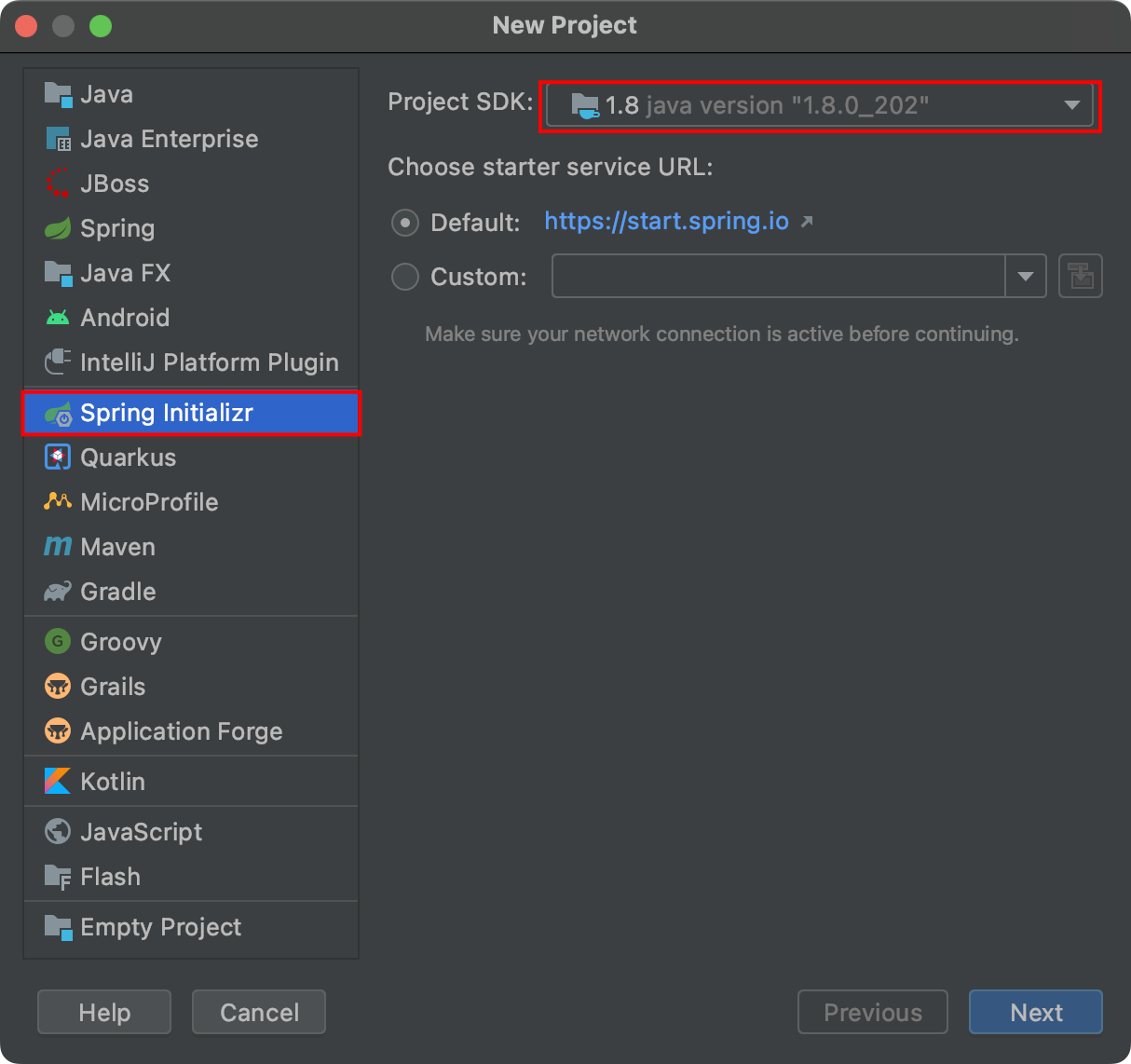1131x1064 pixels.
Task: Click the IntelliJ Platform Plugin icon
Action: tap(58, 361)
